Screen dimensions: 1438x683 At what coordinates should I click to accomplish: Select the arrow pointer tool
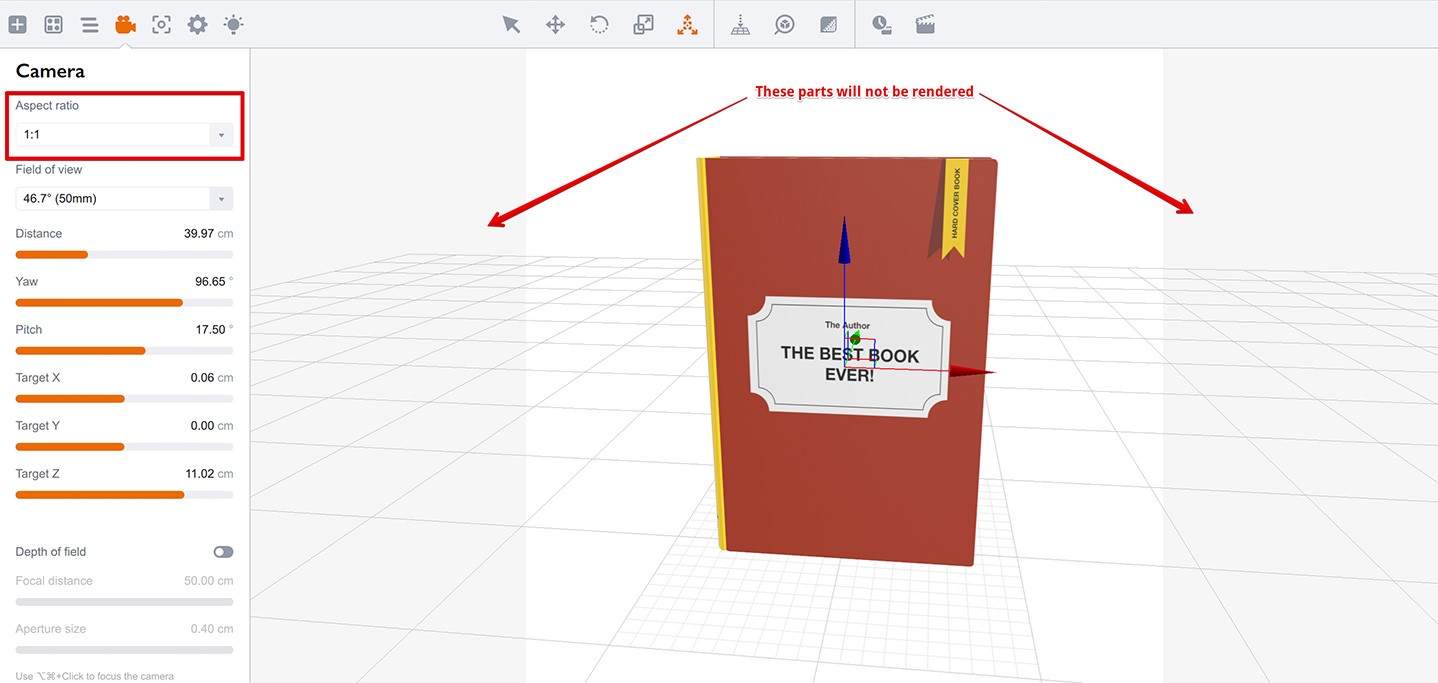click(512, 25)
